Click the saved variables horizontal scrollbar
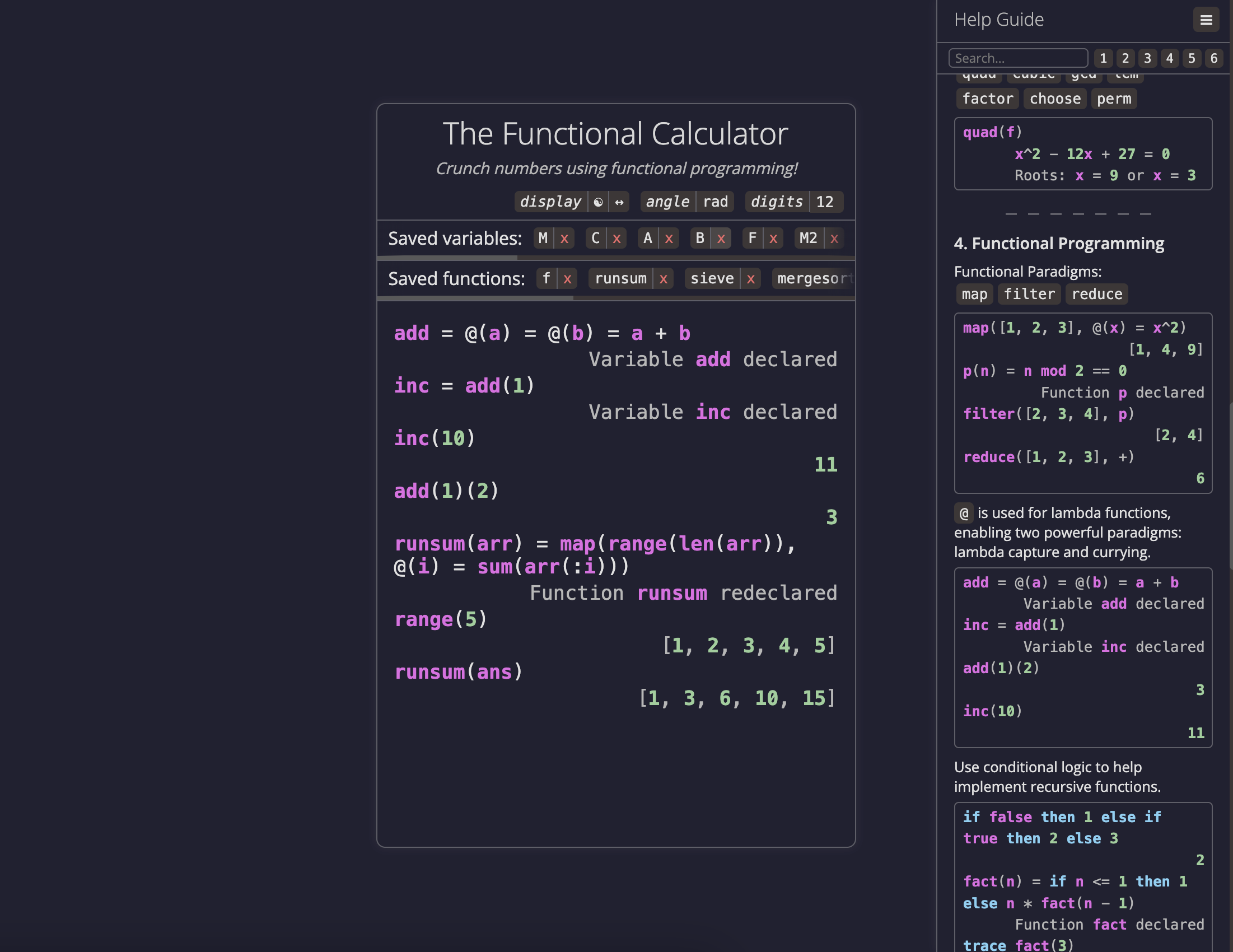Screen dimensions: 1233x952 click(x=447, y=258)
